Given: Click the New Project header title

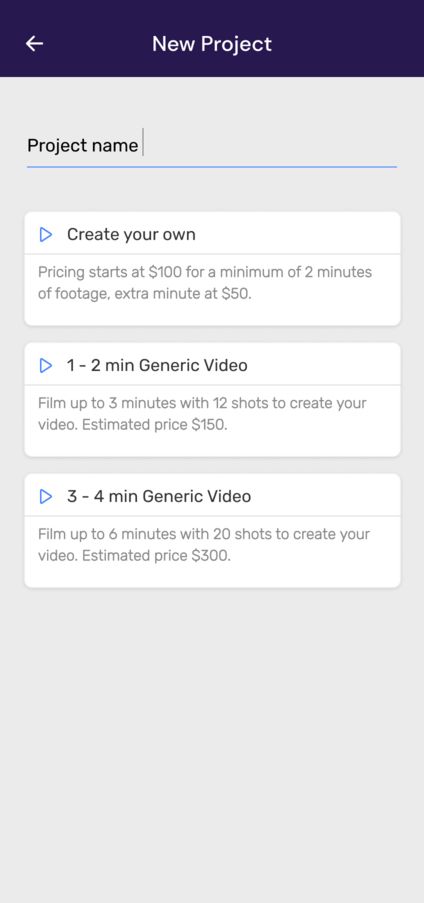Looking at the screenshot, I should pyautogui.click(x=212, y=44).
